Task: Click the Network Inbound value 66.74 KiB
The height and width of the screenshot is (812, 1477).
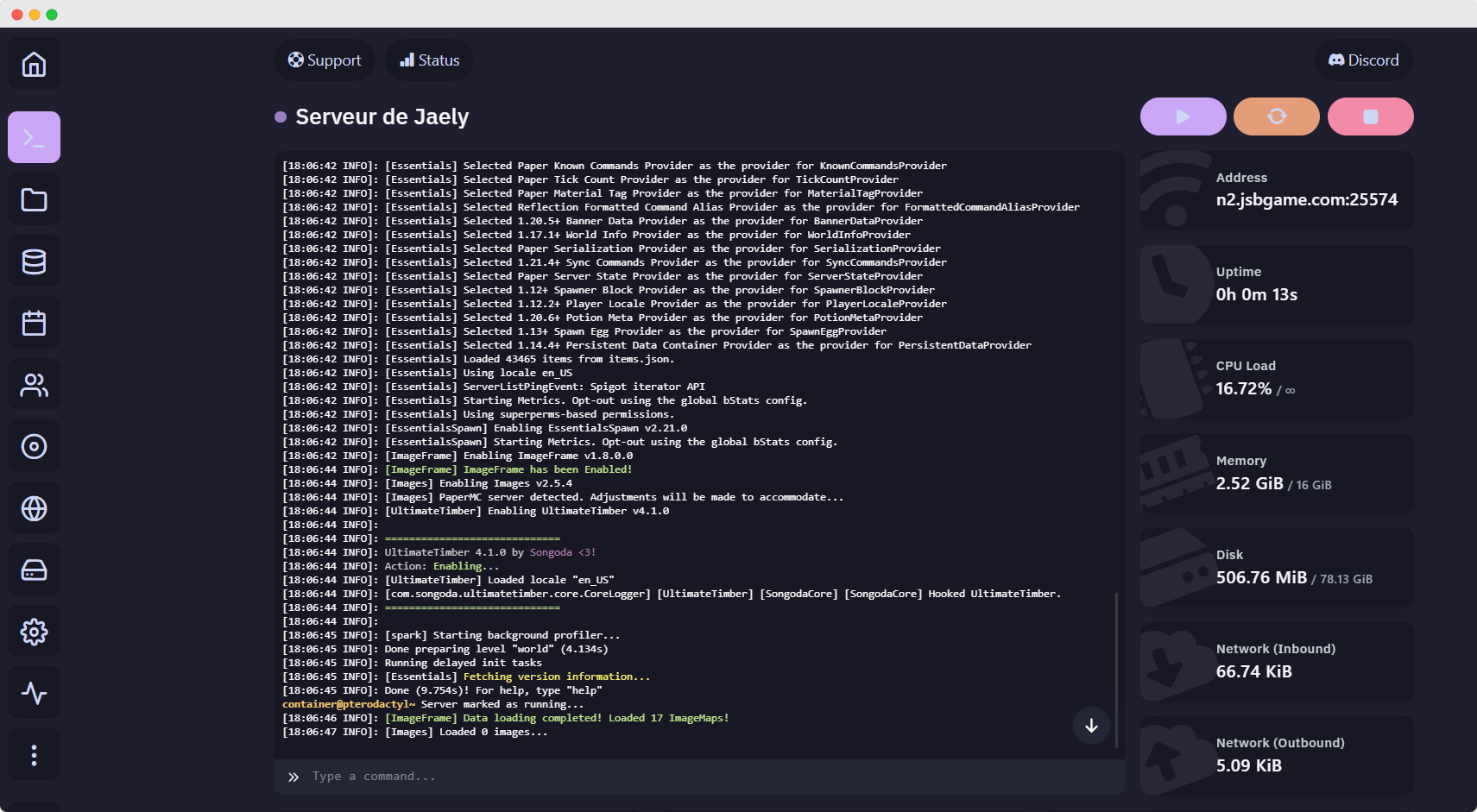Action: (x=1253, y=671)
